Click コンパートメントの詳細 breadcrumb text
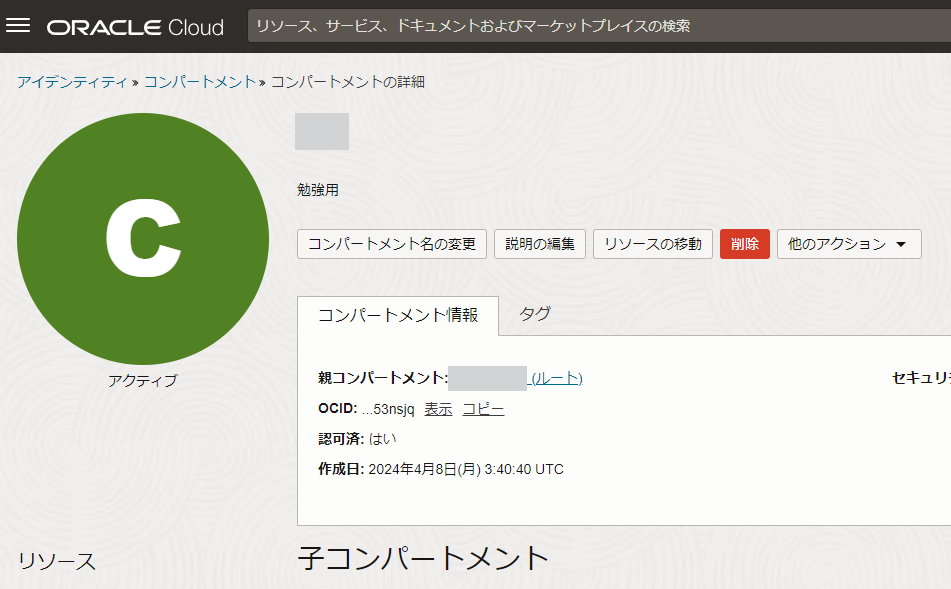 348,82
